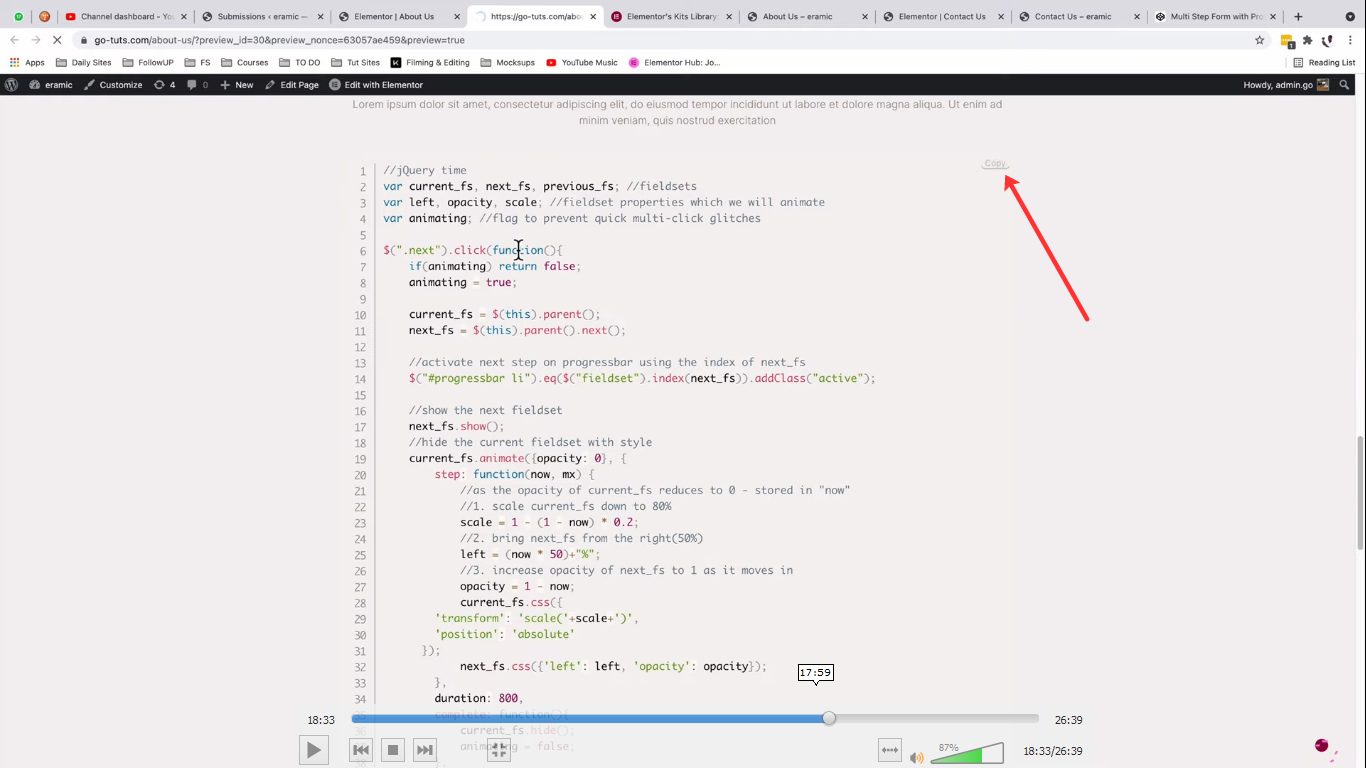
Task: Click code line "next_fs.show();"
Action: tap(457, 426)
